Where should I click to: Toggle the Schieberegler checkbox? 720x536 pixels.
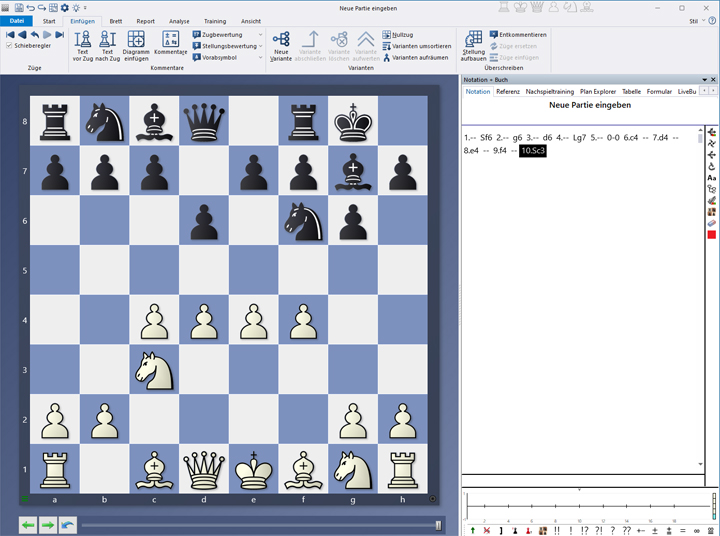(10, 45)
